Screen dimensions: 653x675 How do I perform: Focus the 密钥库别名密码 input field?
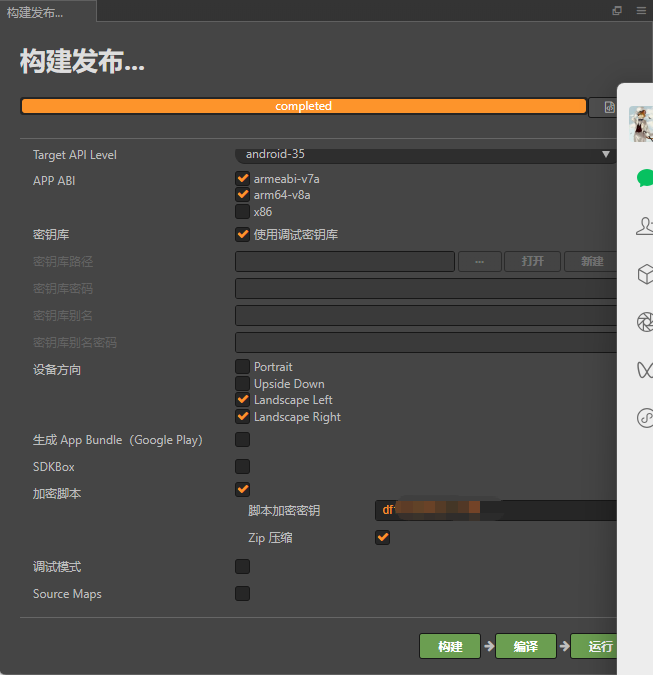[426, 343]
